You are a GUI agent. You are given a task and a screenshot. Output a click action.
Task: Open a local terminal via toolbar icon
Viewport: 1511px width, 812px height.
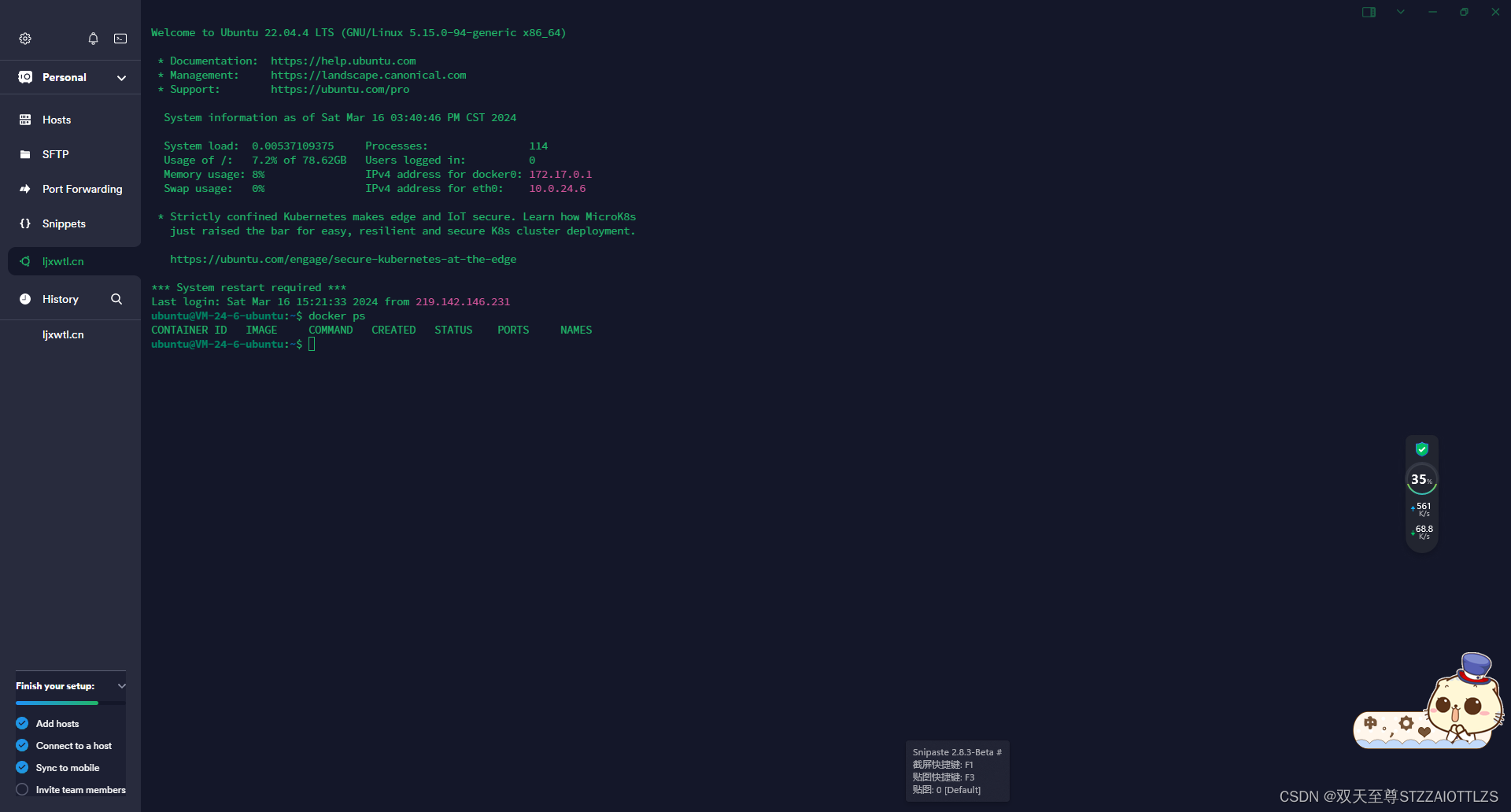click(x=120, y=38)
